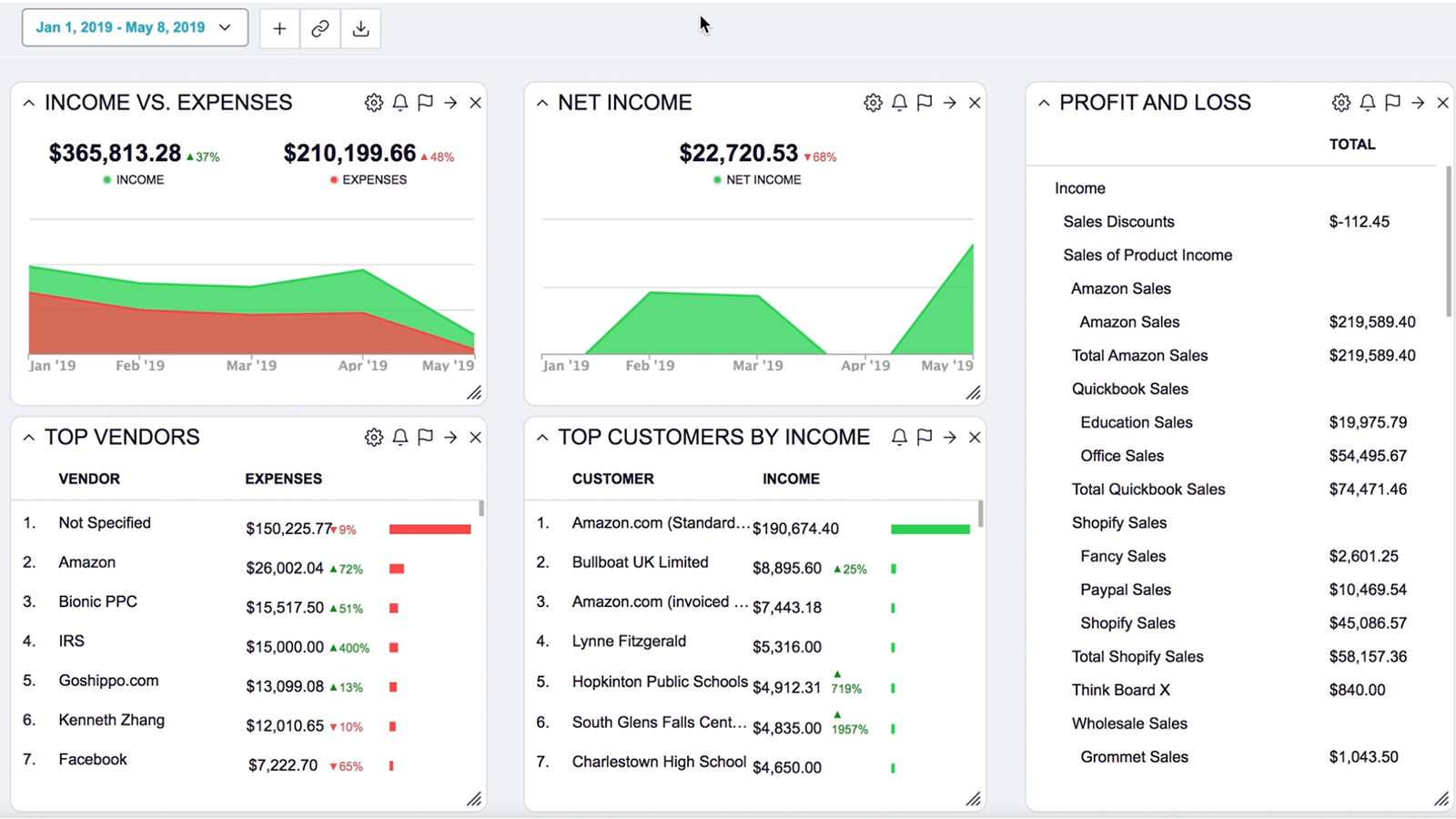Copy the dashboard share link icon
Viewport: 1456px width, 819px height.
(x=319, y=28)
